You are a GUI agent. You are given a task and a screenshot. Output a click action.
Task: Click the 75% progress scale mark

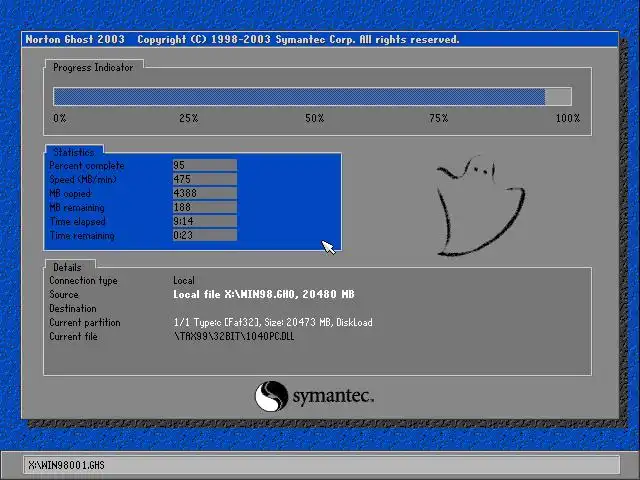tap(439, 118)
